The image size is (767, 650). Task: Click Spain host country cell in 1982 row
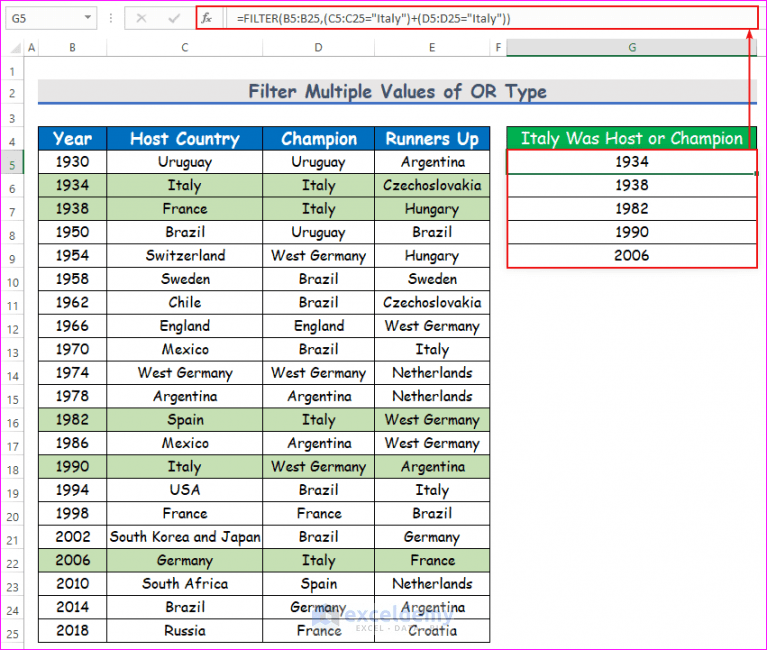point(184,420)
